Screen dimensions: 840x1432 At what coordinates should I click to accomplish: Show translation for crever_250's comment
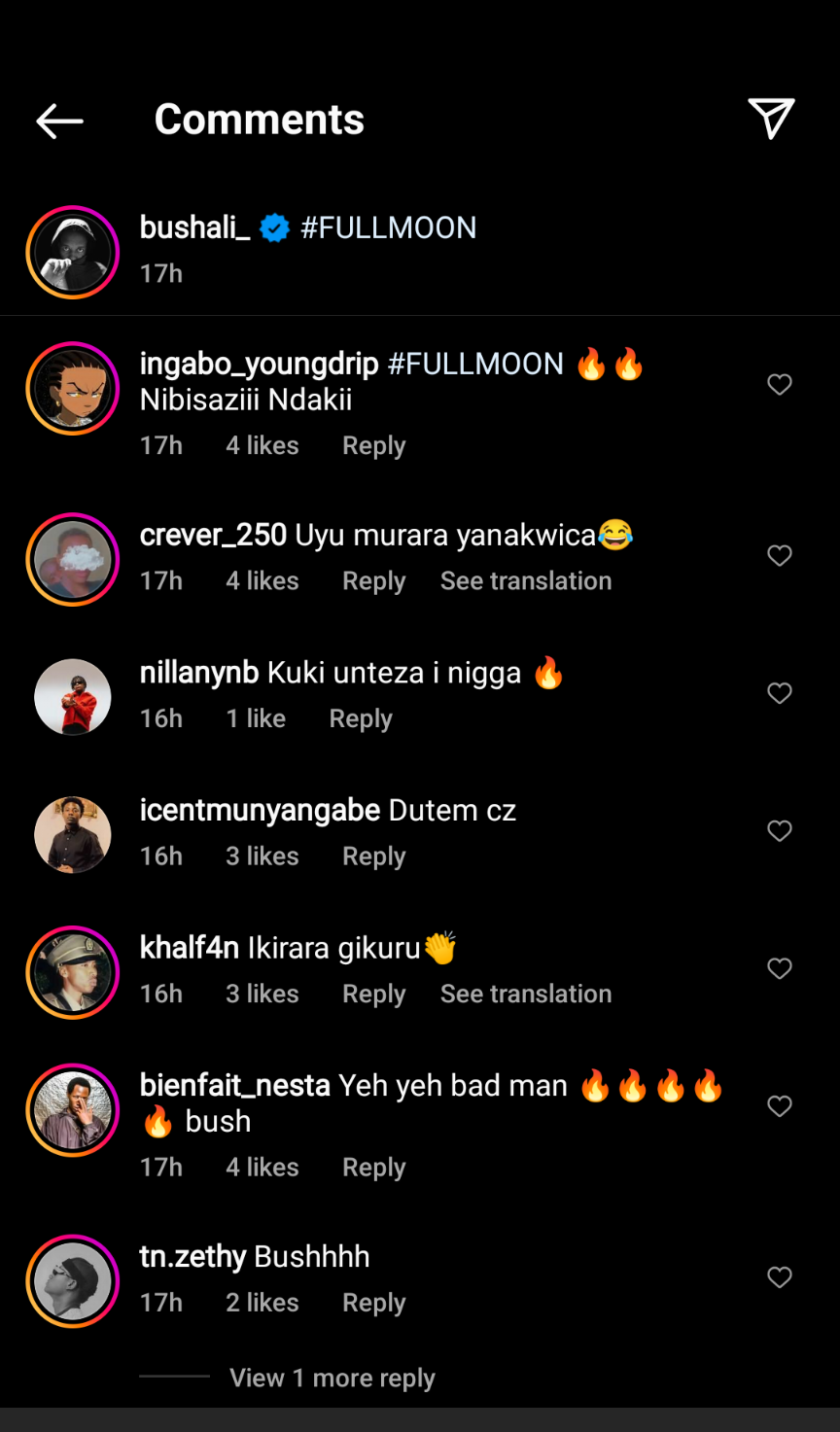[x=526, y=581]
